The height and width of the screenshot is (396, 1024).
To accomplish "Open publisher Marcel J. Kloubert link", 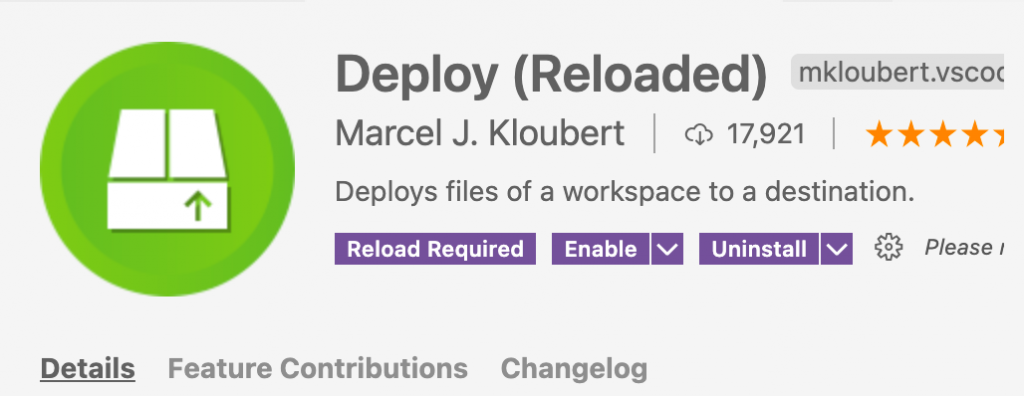I will (480, 134).
